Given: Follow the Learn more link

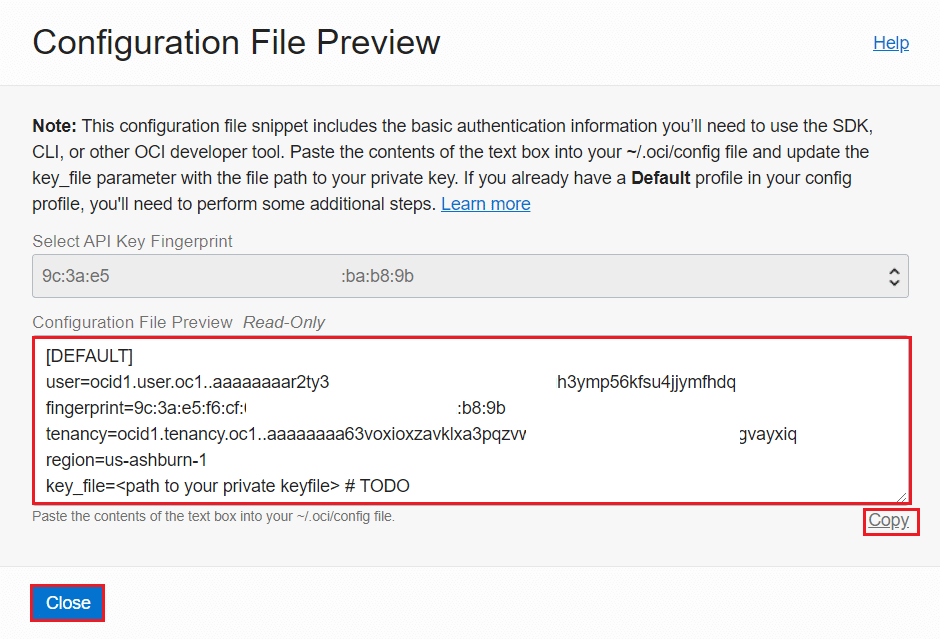Looking at the screenshot, I should pyautogui.click(x=486, y=204).
